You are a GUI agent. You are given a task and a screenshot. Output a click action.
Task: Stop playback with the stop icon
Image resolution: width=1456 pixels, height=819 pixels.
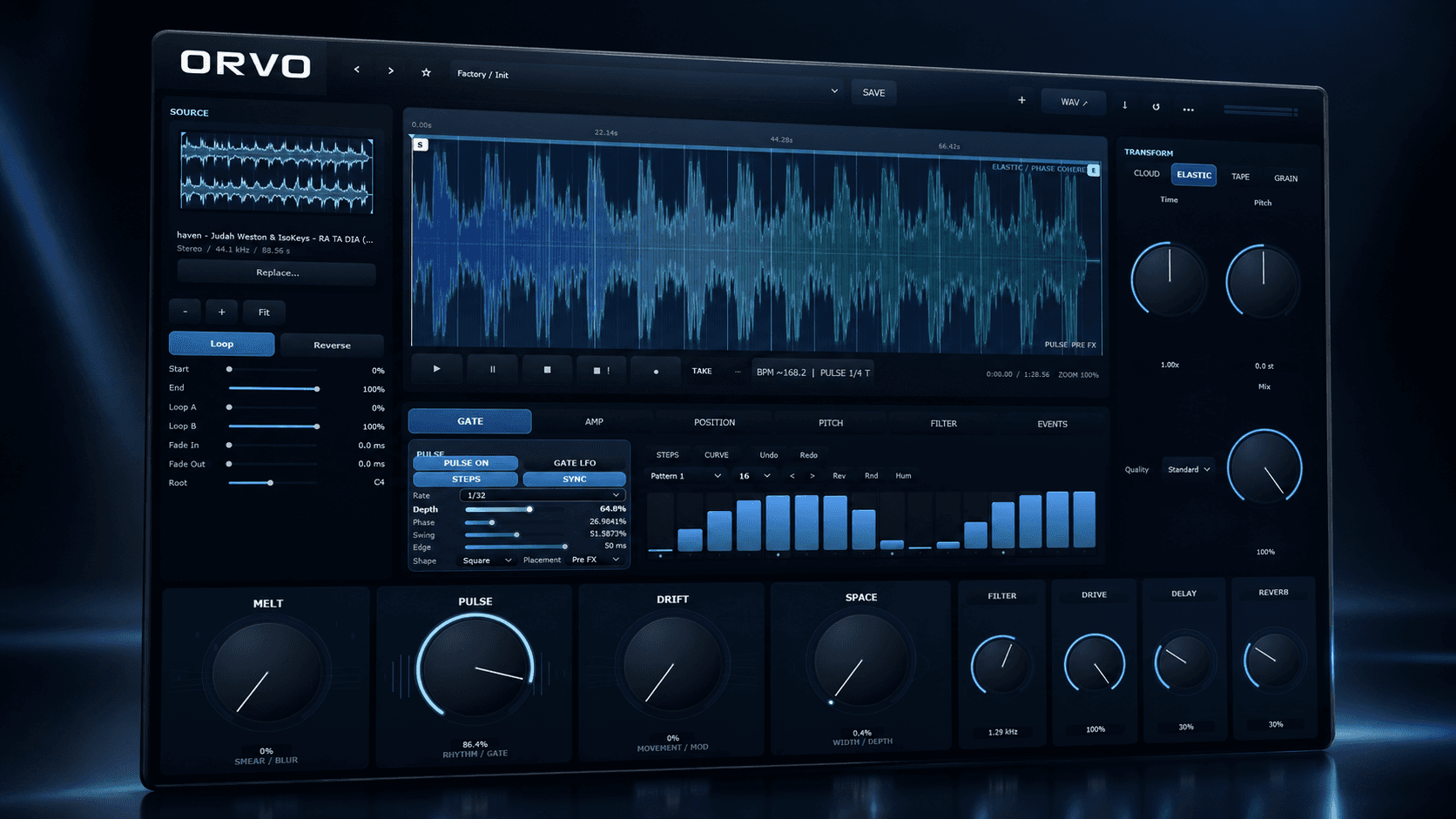pyautogui.click(x=547, y=370)
